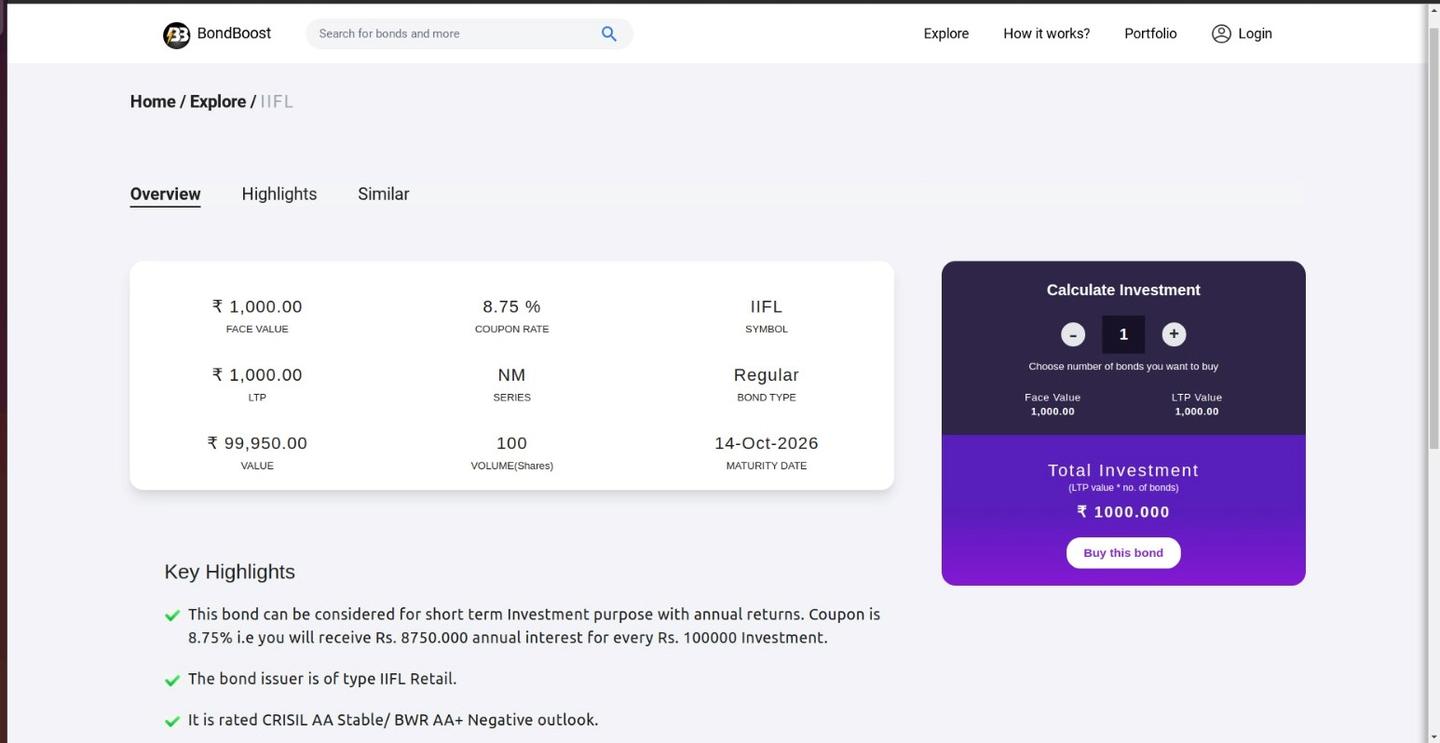This screenshot has height=743, width=1440.
Task: Go to Portfolio
Action: pos(1150,34)
